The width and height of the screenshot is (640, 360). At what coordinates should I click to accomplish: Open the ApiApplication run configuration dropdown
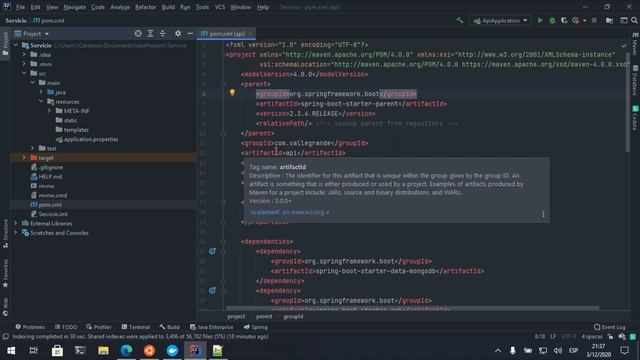[500, 20]
